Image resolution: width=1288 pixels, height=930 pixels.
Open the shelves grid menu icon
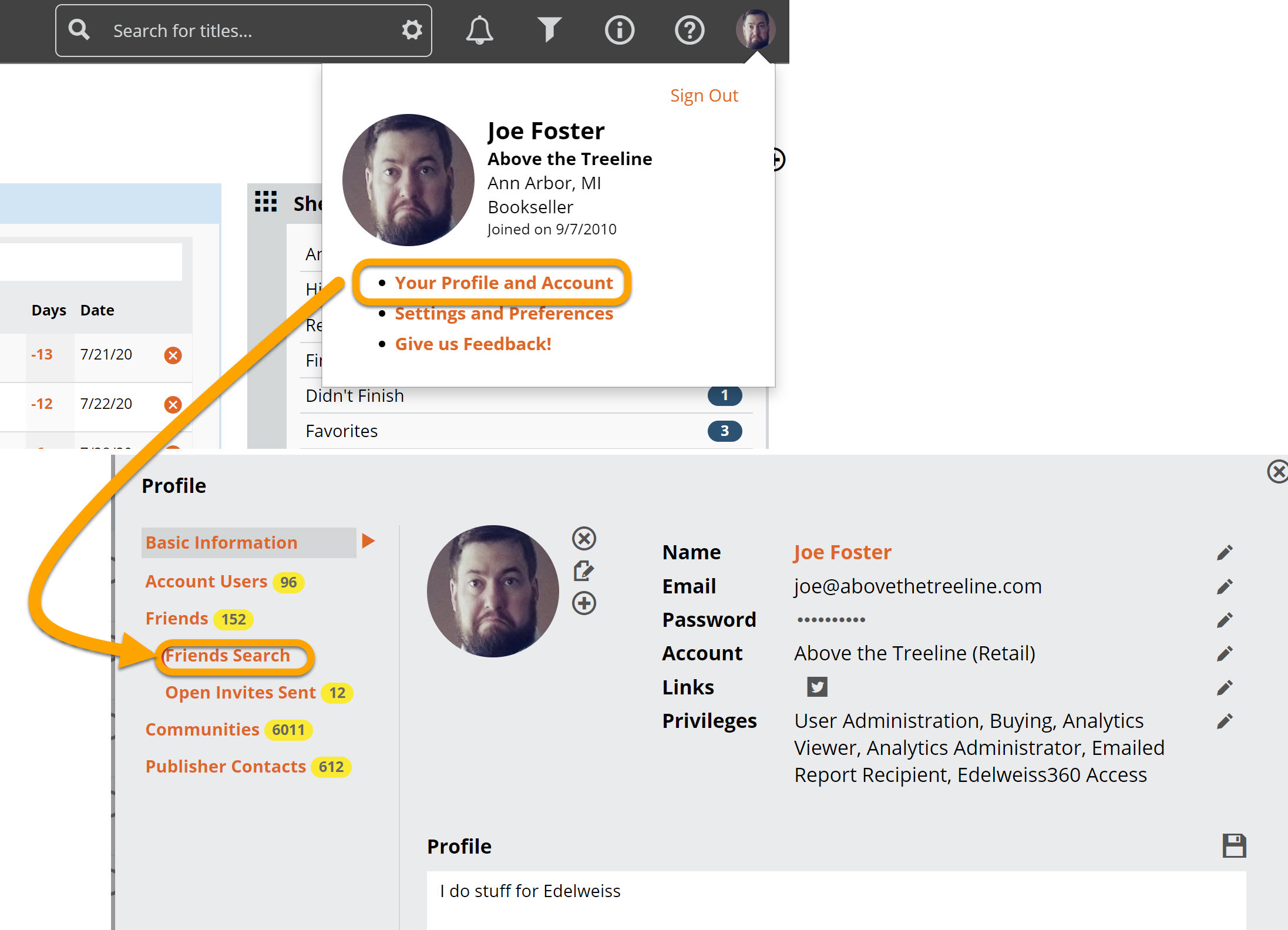coord(265,202)
